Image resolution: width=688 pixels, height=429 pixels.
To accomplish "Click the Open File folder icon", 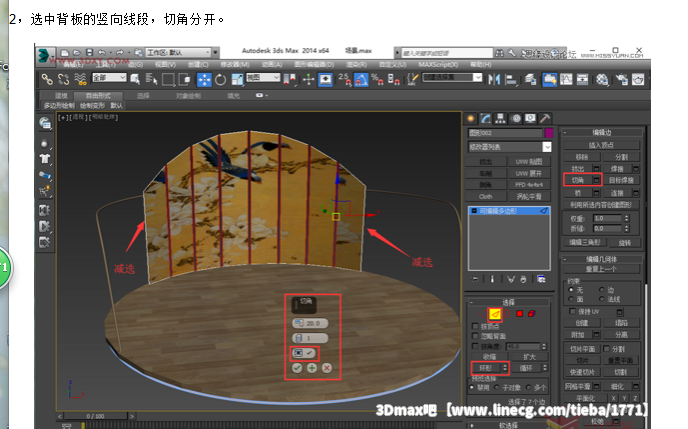I will coord(77,52).
